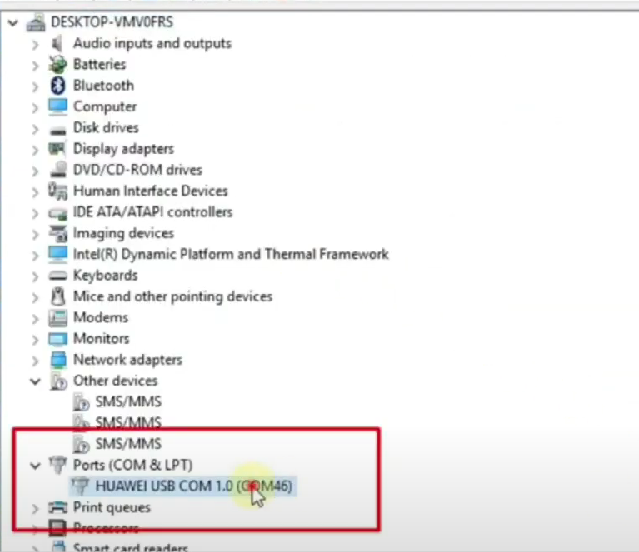Click the Audio inputs and outputs speaker icon

(57, 43)
